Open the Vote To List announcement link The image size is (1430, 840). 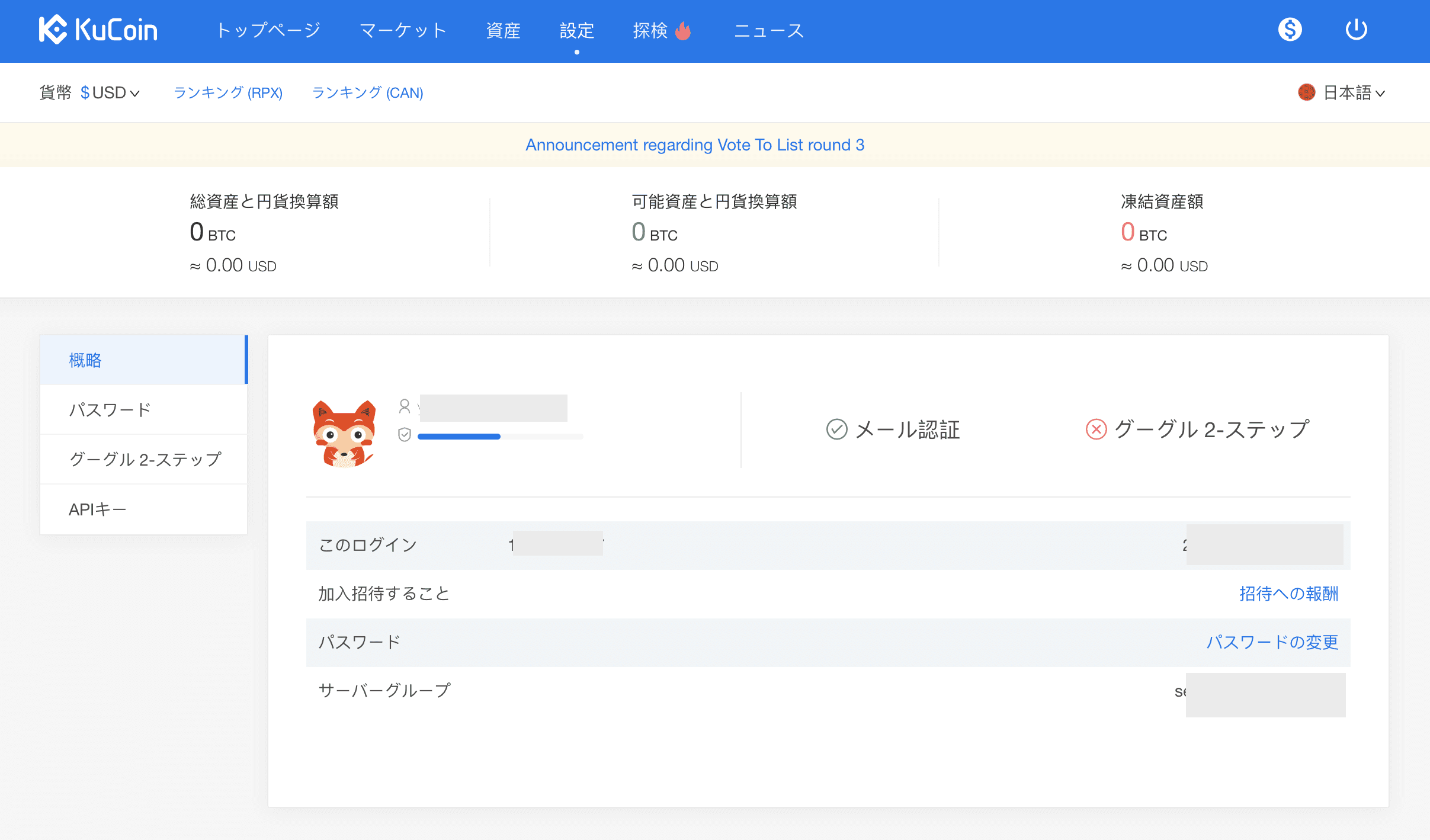[x=695, y=145]
